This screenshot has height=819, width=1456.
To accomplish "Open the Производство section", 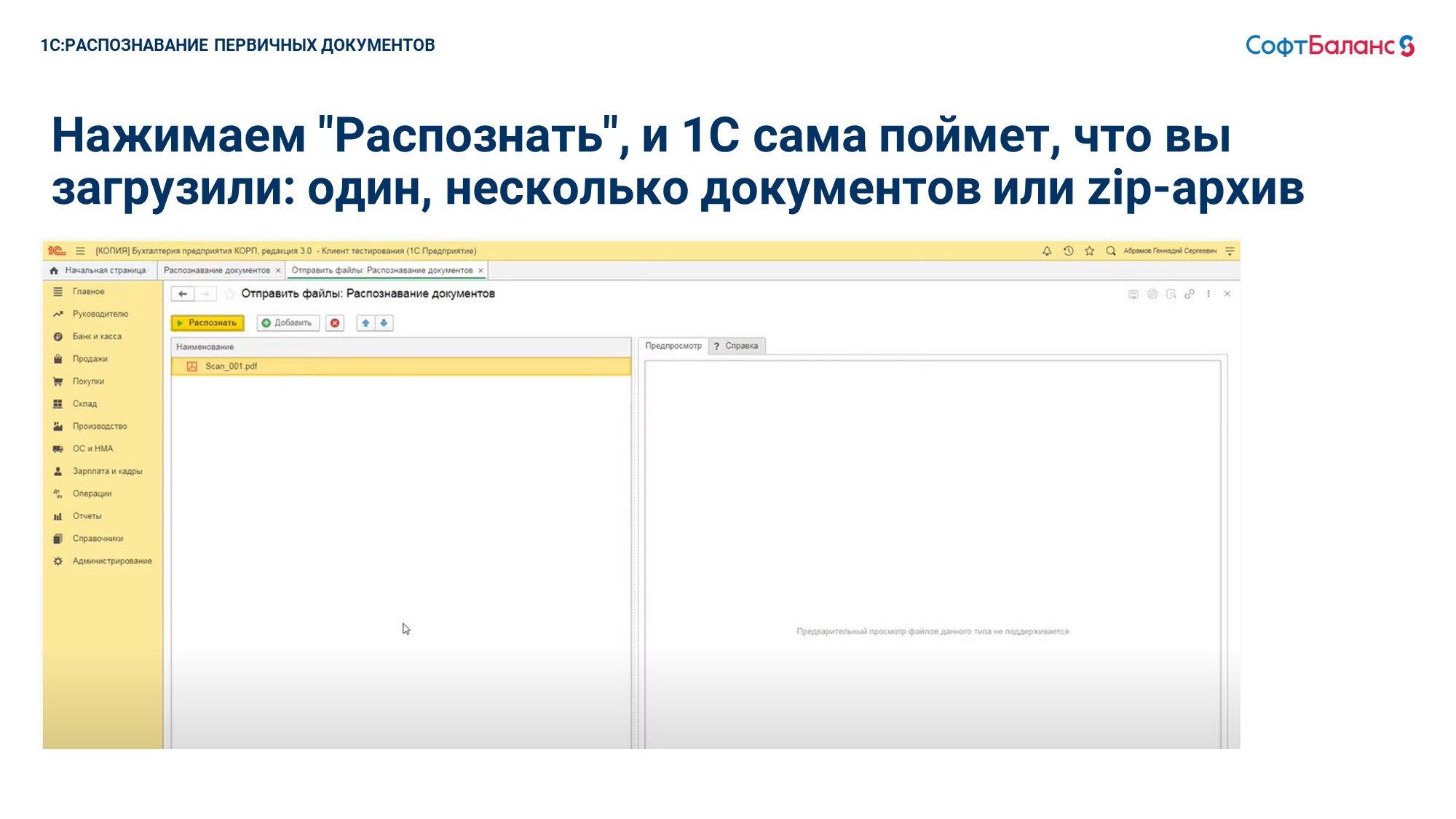I will tap(100, 427).
